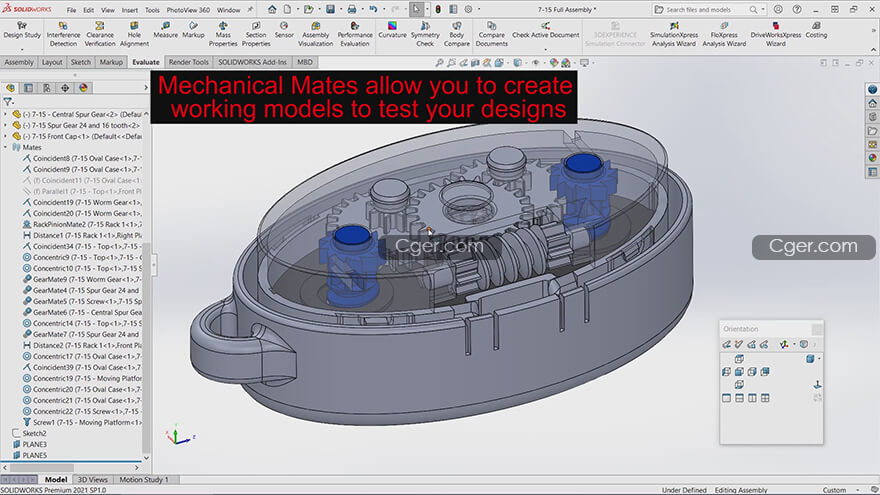Select PLANE3 in the feature tree
Viewport: 880px width, 495px height.
pyautogui.click(x=30, y=444)
